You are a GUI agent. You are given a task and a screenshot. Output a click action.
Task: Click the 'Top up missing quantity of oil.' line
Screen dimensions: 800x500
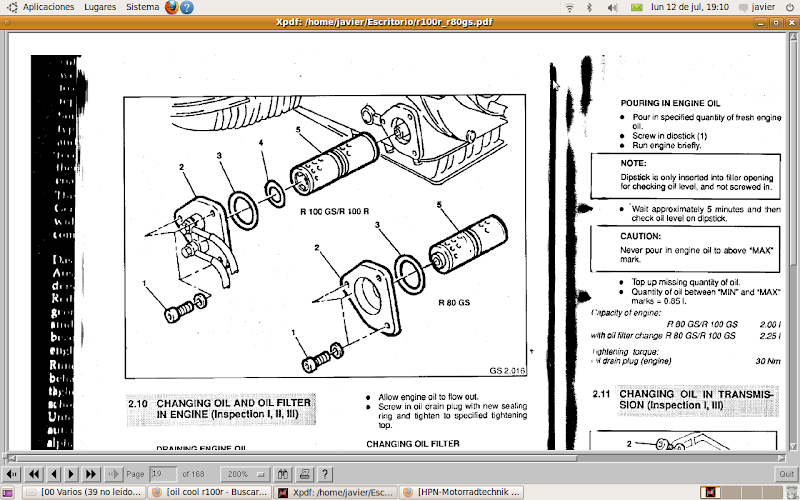[686, 282]
